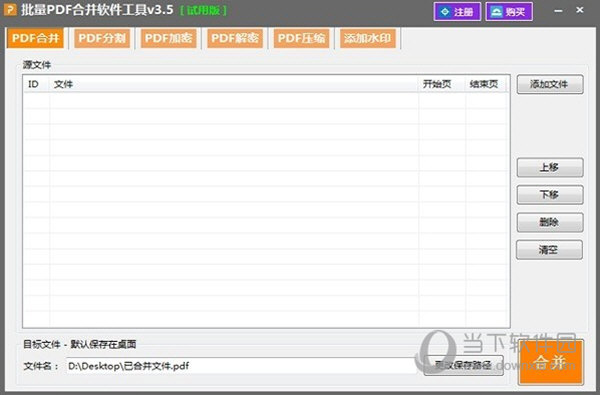Click the 清空 clear list button
Screen dimensions: 600x395
[x=549, y=250]
